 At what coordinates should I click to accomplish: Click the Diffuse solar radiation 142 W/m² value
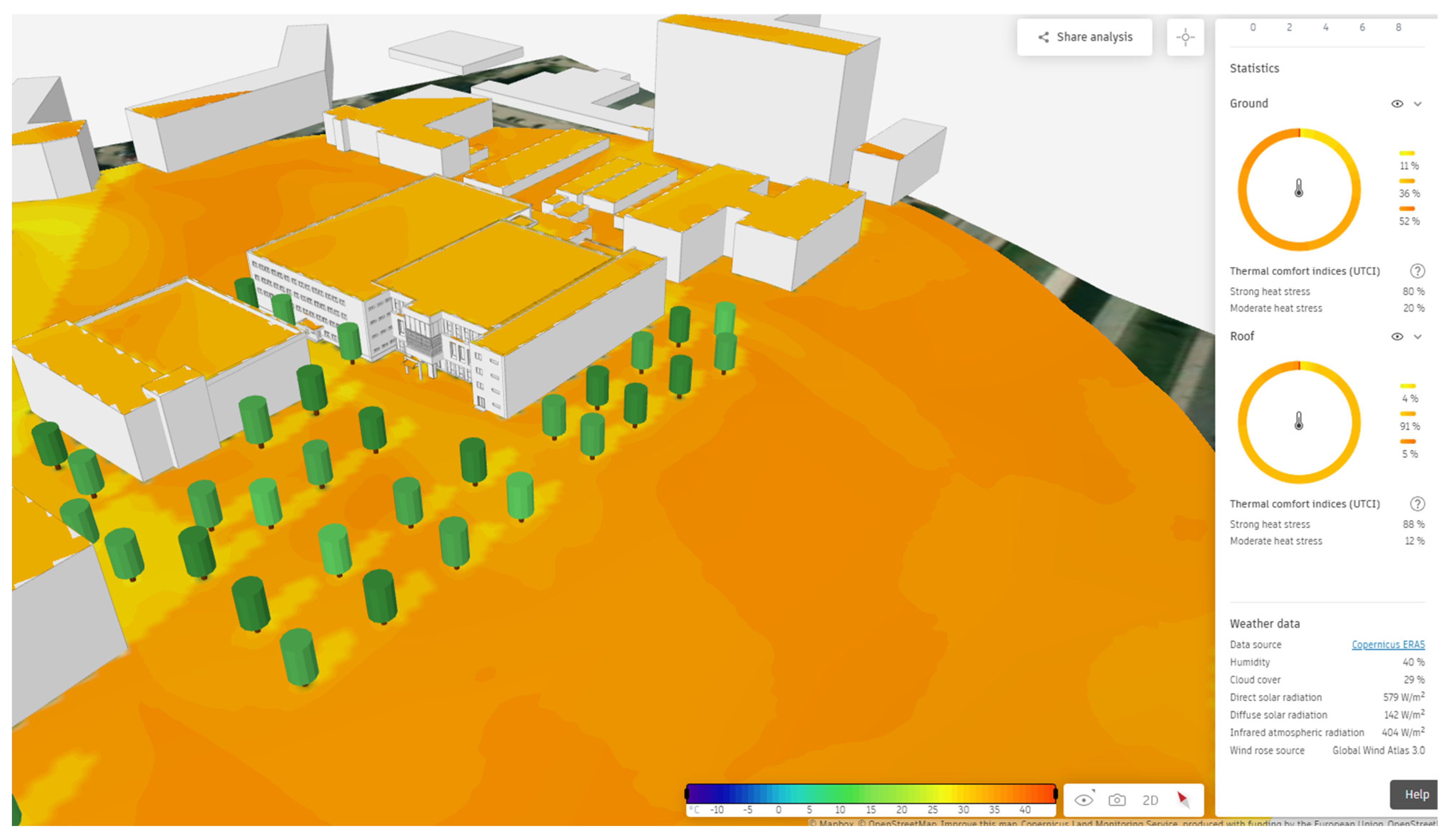tap(1404, 715)
